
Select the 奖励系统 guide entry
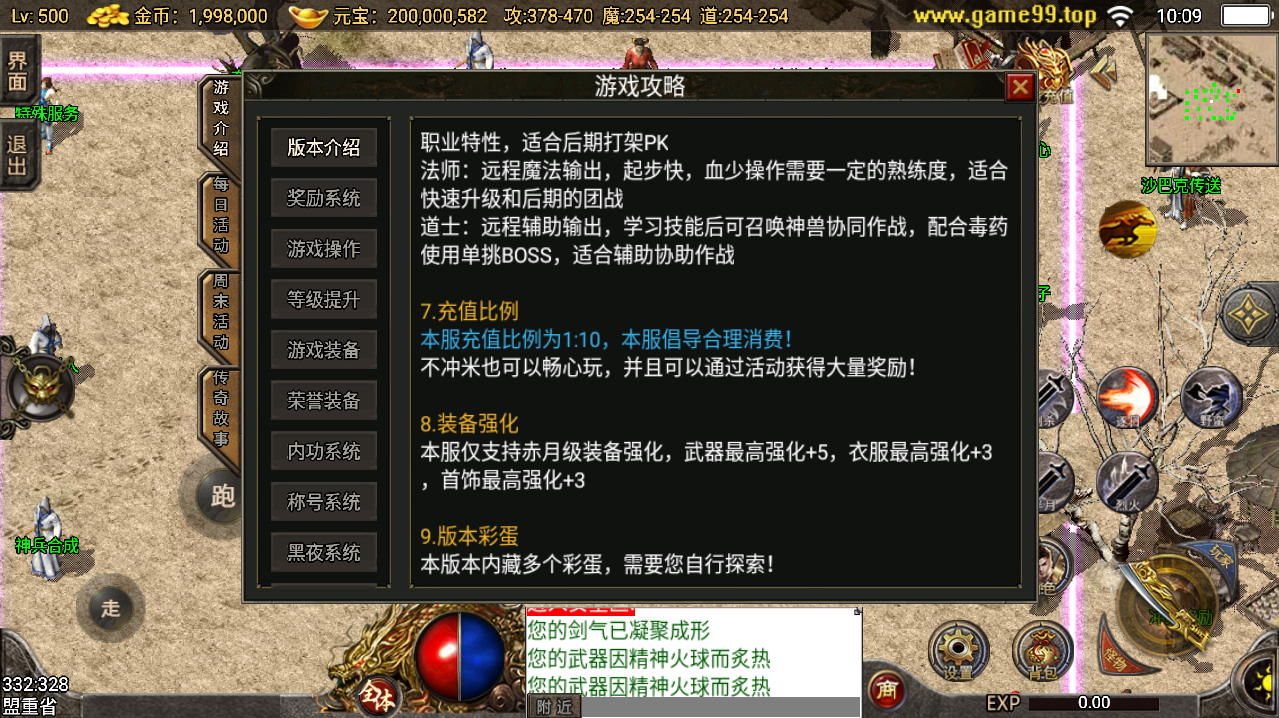pos(324,198)
